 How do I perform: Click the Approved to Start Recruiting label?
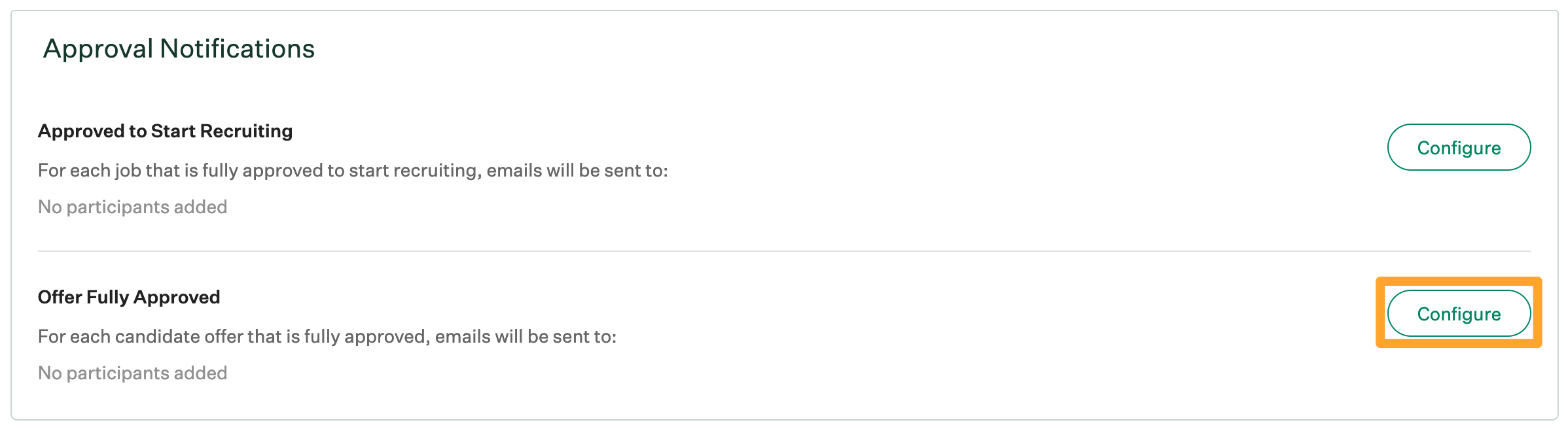click(x=165, y=131)
